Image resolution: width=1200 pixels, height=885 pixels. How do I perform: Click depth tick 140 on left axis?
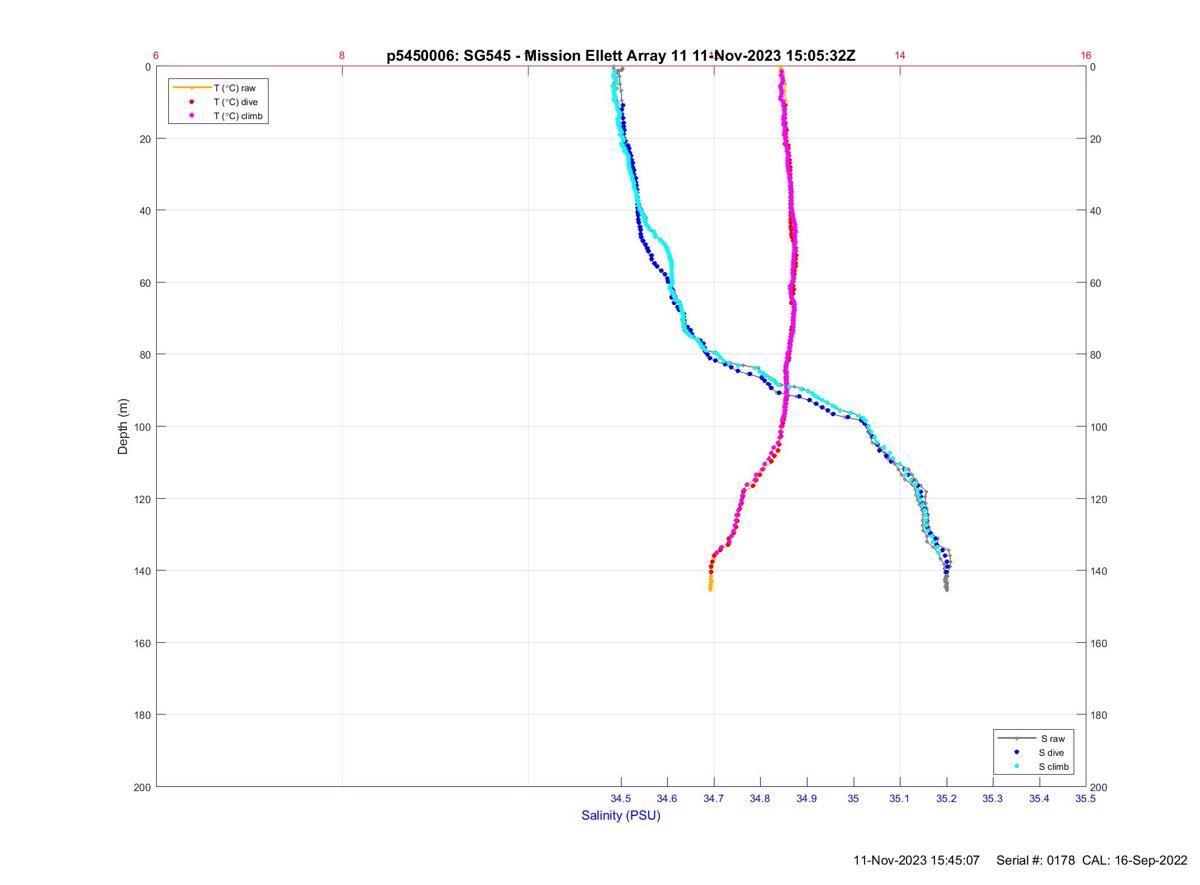coord(141,571)
